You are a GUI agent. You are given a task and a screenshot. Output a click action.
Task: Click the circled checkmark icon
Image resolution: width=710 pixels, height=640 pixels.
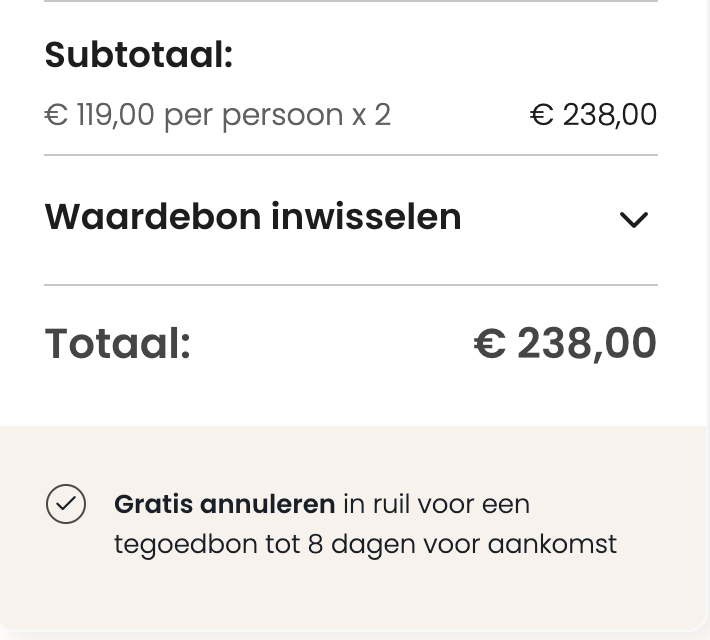click(x=66, y=505)
